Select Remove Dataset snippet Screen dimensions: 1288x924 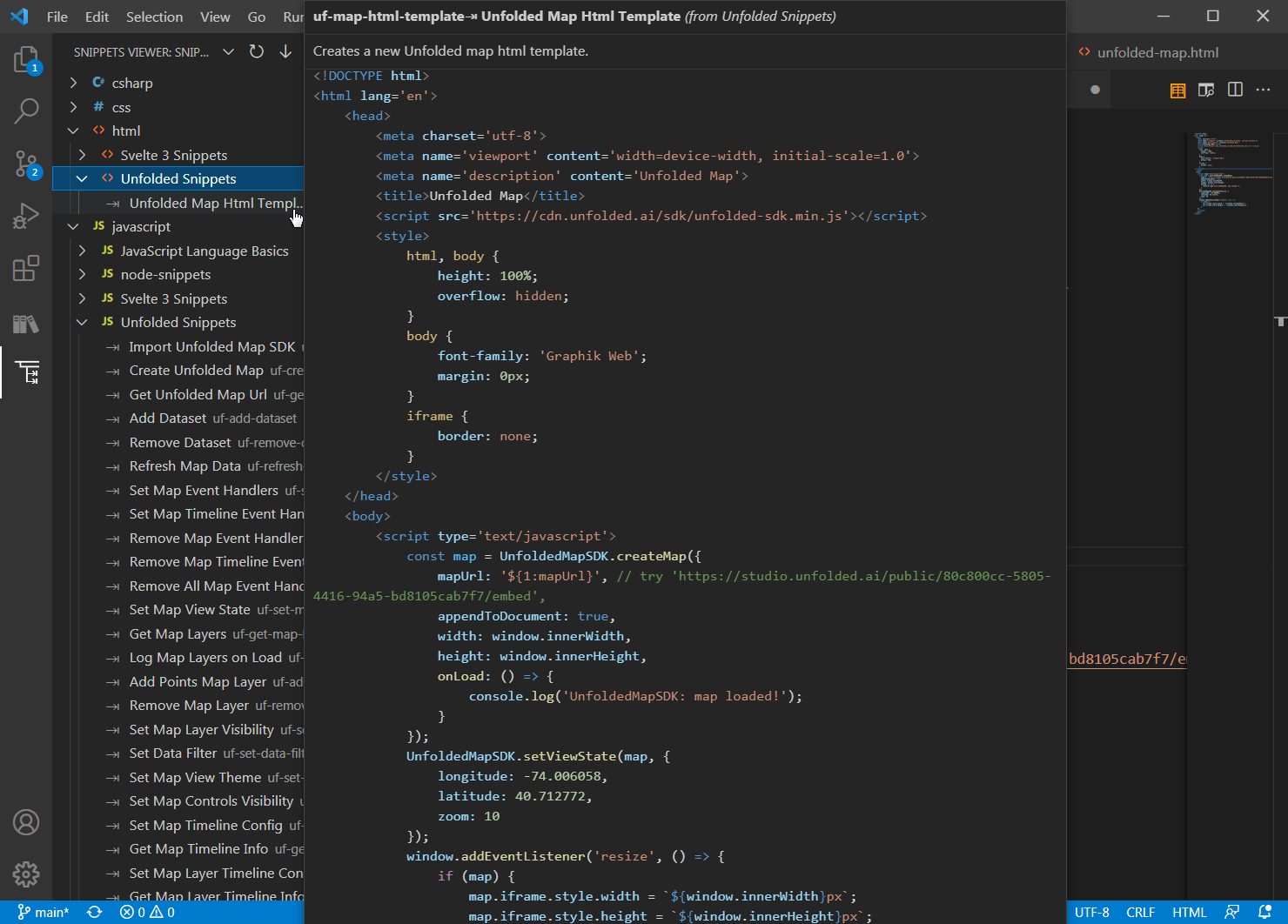coord(178,442)
